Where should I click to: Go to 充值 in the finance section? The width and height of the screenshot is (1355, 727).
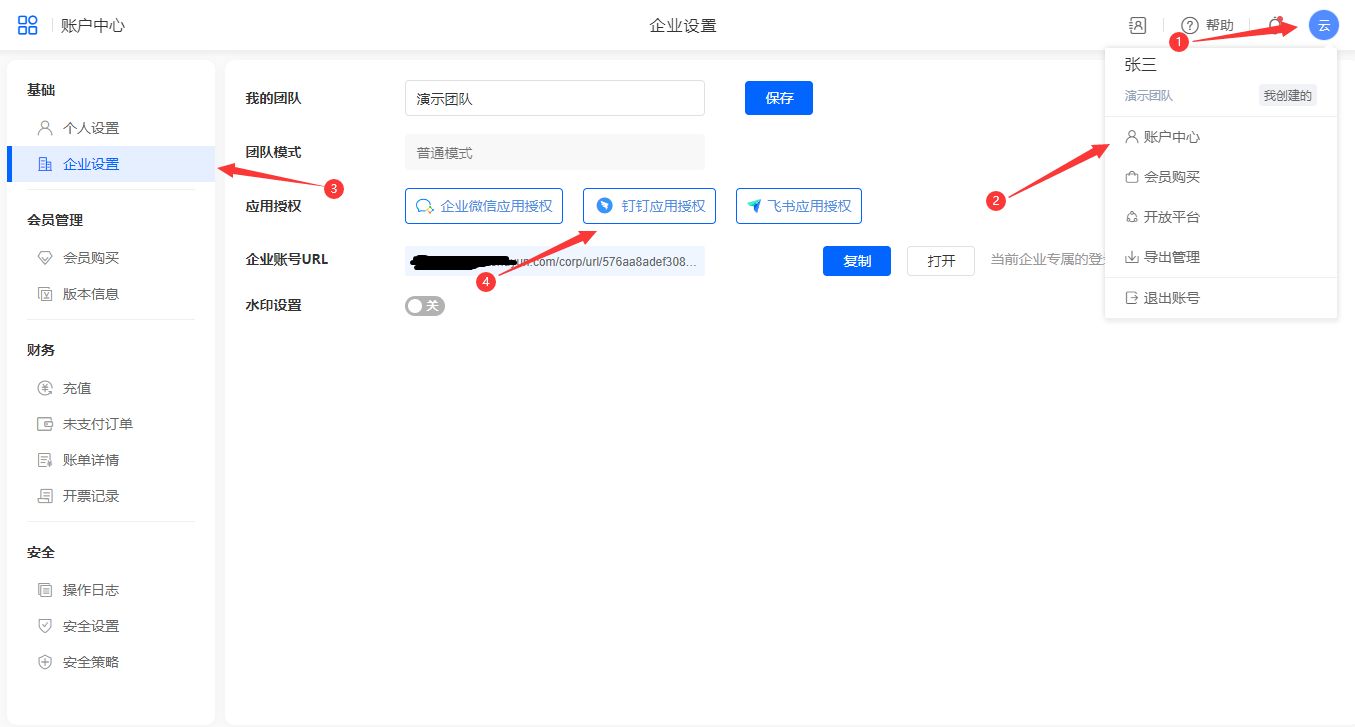click(77, 388)
